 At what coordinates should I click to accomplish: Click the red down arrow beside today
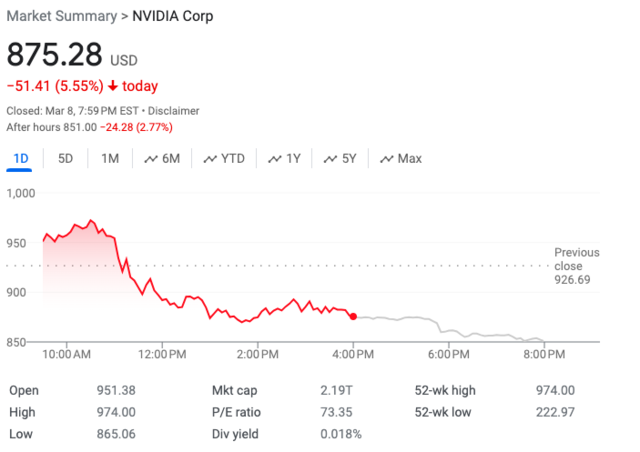111,86
